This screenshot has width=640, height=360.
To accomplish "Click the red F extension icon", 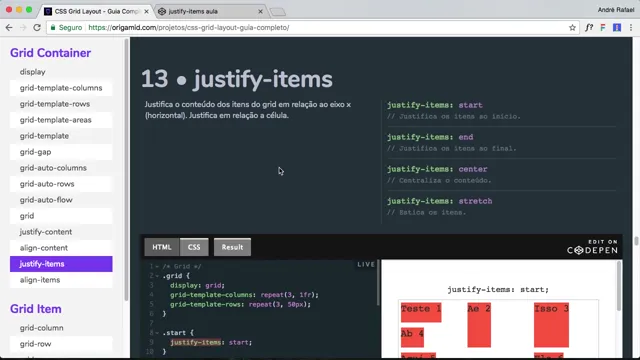I will [x=603, y=27].
